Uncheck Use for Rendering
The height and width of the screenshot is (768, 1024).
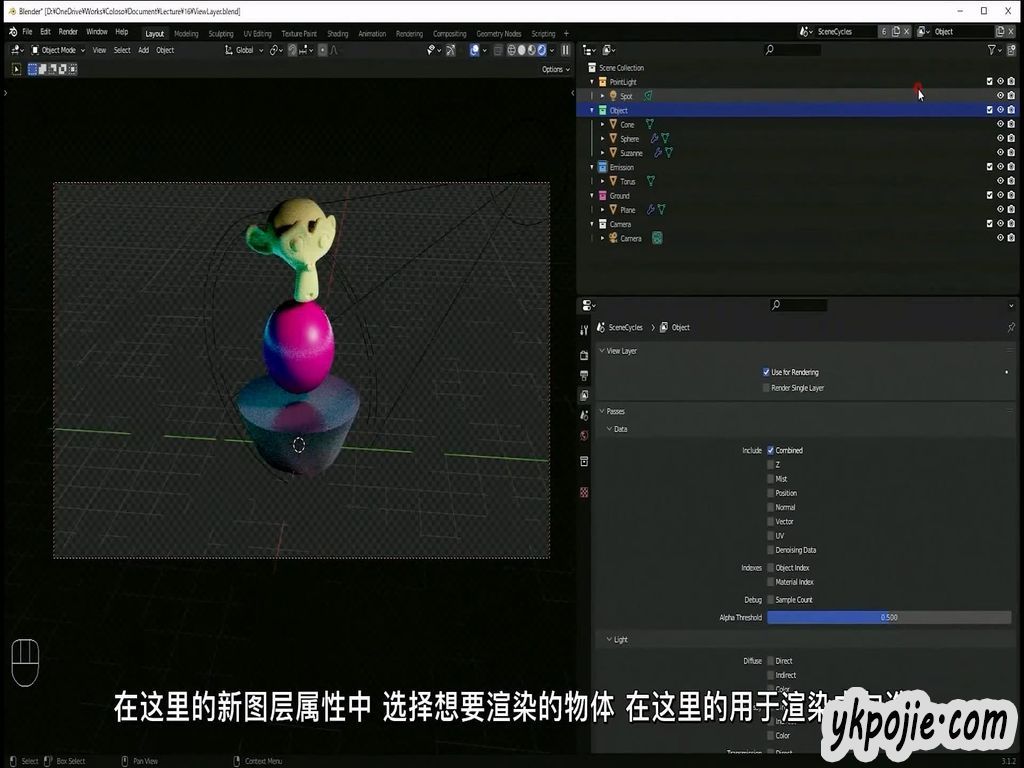(x=767, y=372)
